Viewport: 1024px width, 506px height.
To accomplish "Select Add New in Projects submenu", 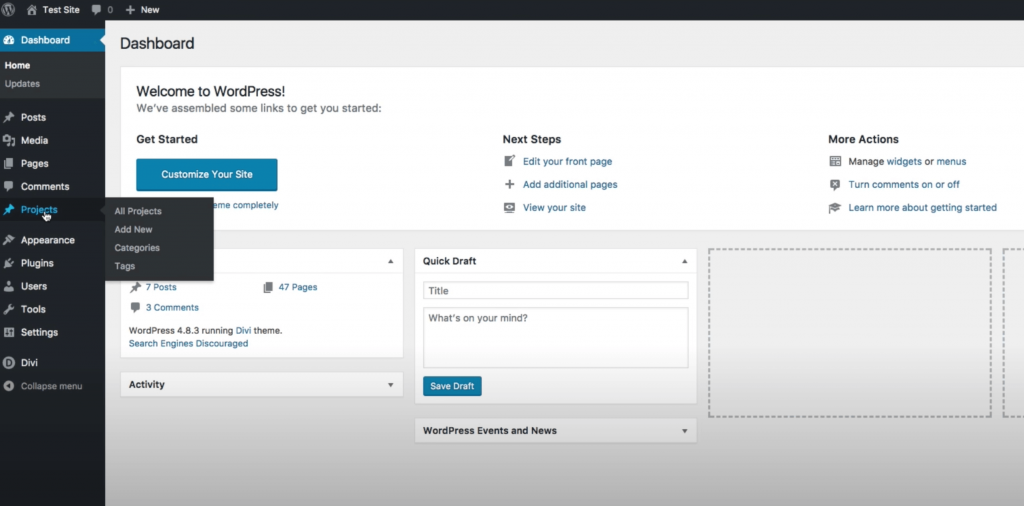I will click(133, 230).
